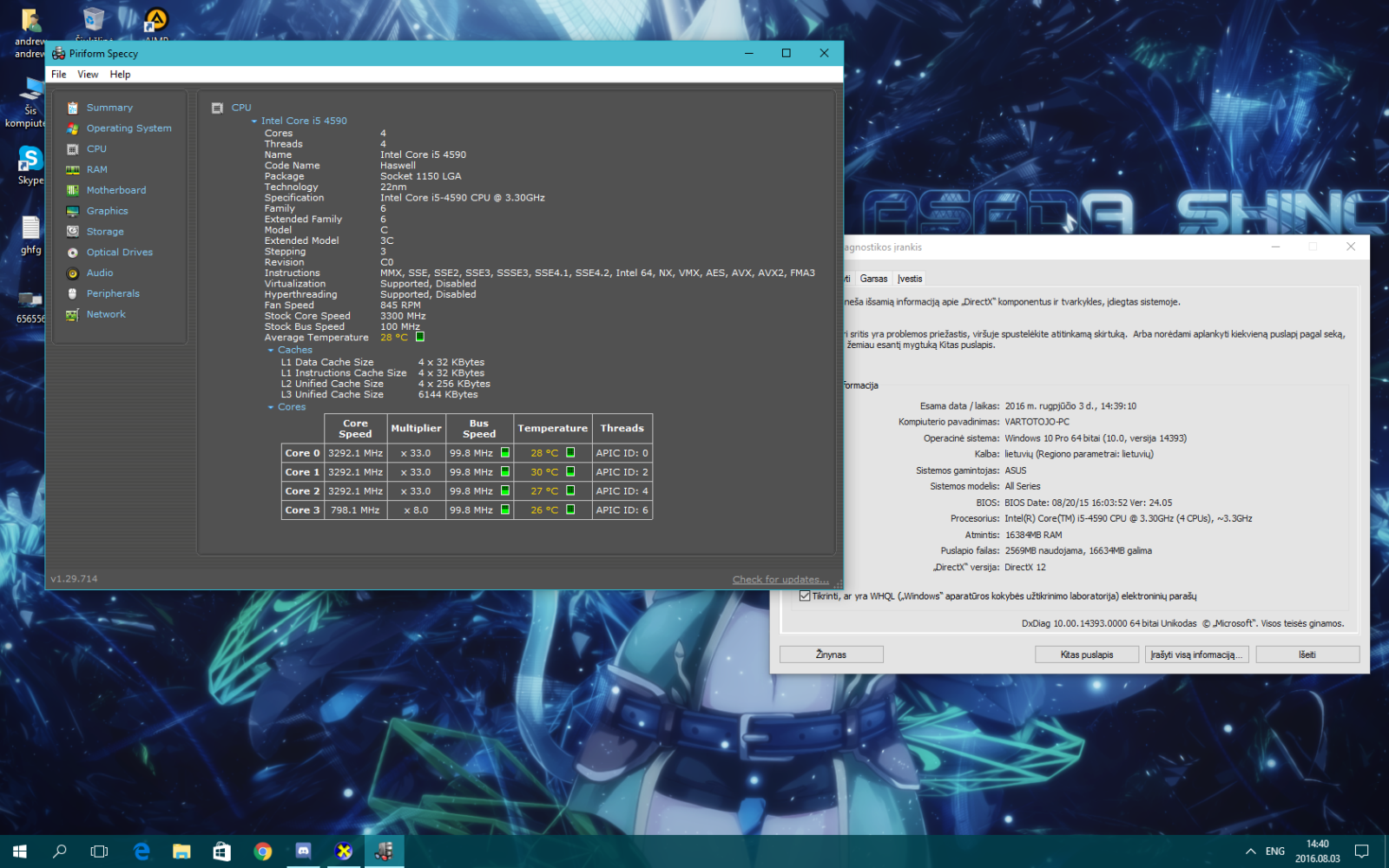Click the Peripherals mouse icon
This screenshot has width=1389, height=868.
coord(73,293)
